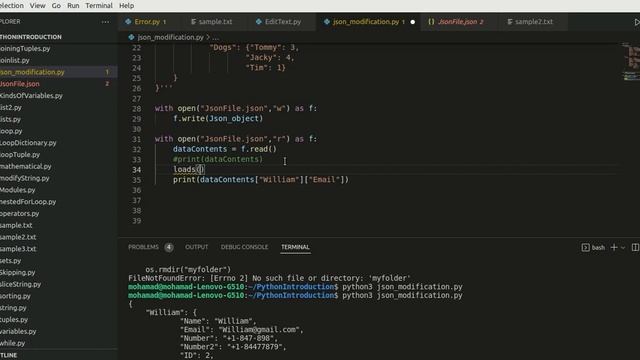Image resolution: width=640 pixels, height=360 pixels.
Task: Click JSON braces icon on JsonFile.json tab
Action: tap(431, 22)
